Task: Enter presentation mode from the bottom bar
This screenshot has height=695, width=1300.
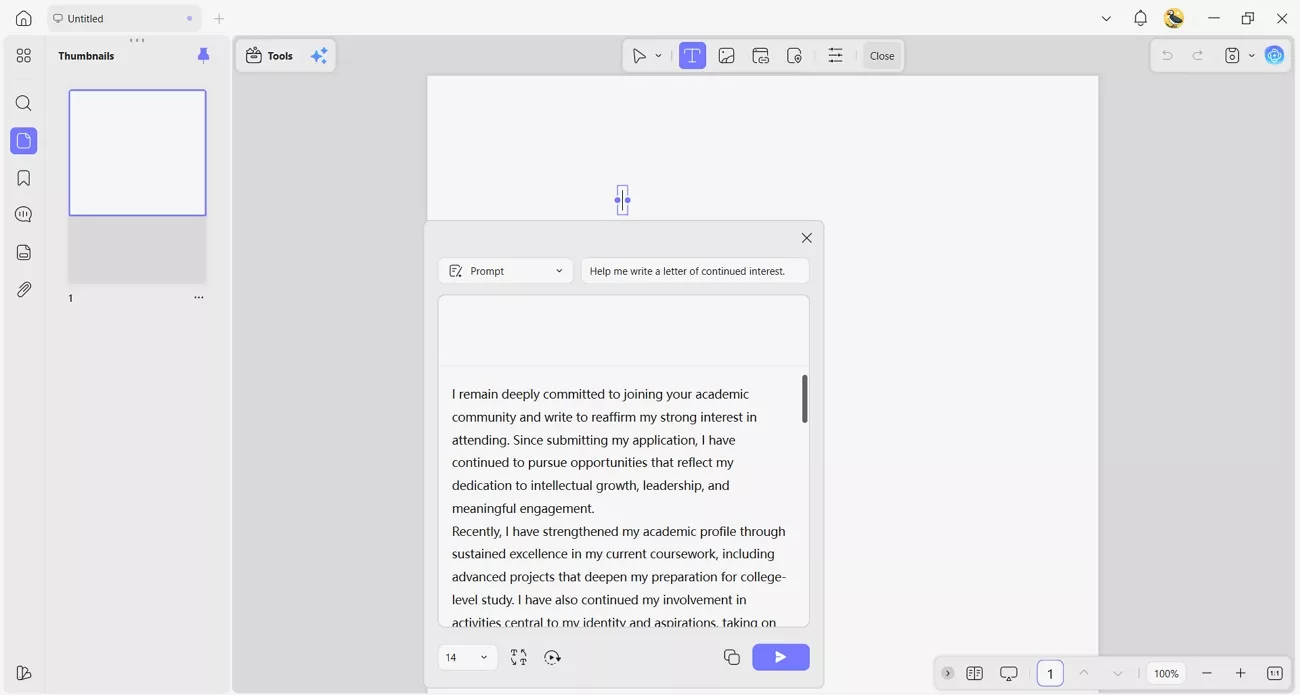Action: [x=1009, y=673]
